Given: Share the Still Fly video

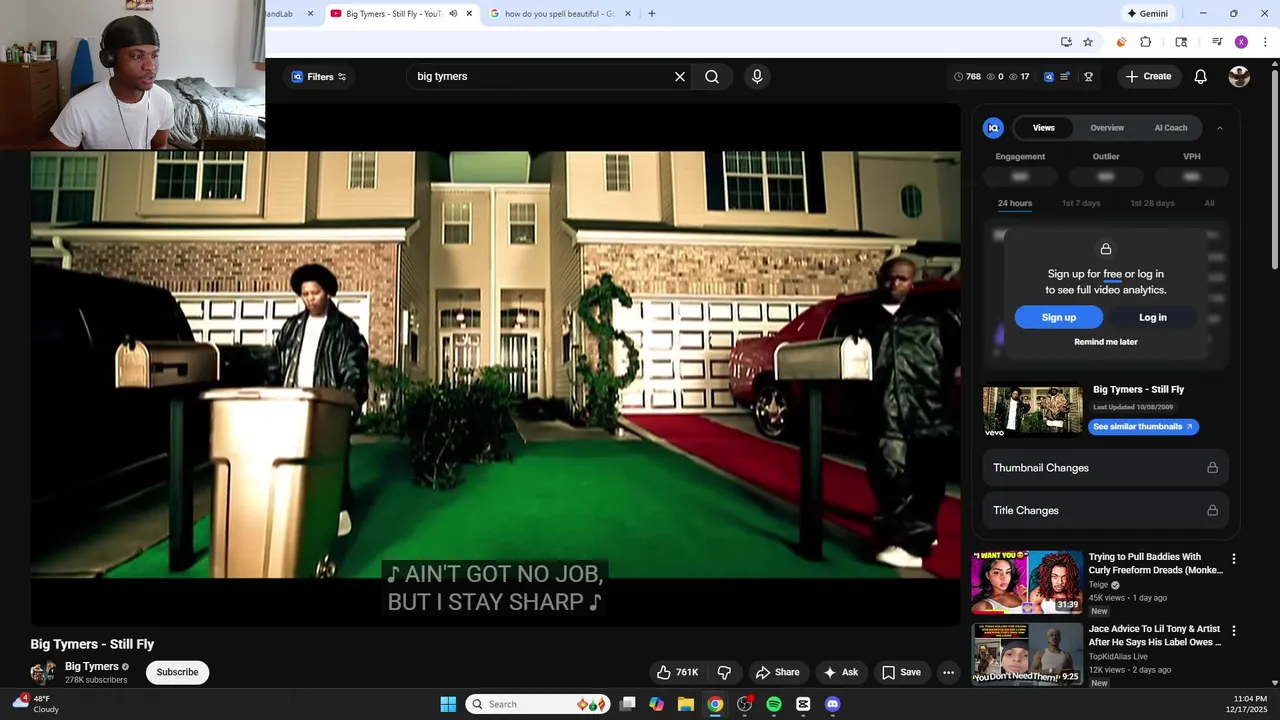Looking at the screenshot, I should click(777, 672).
